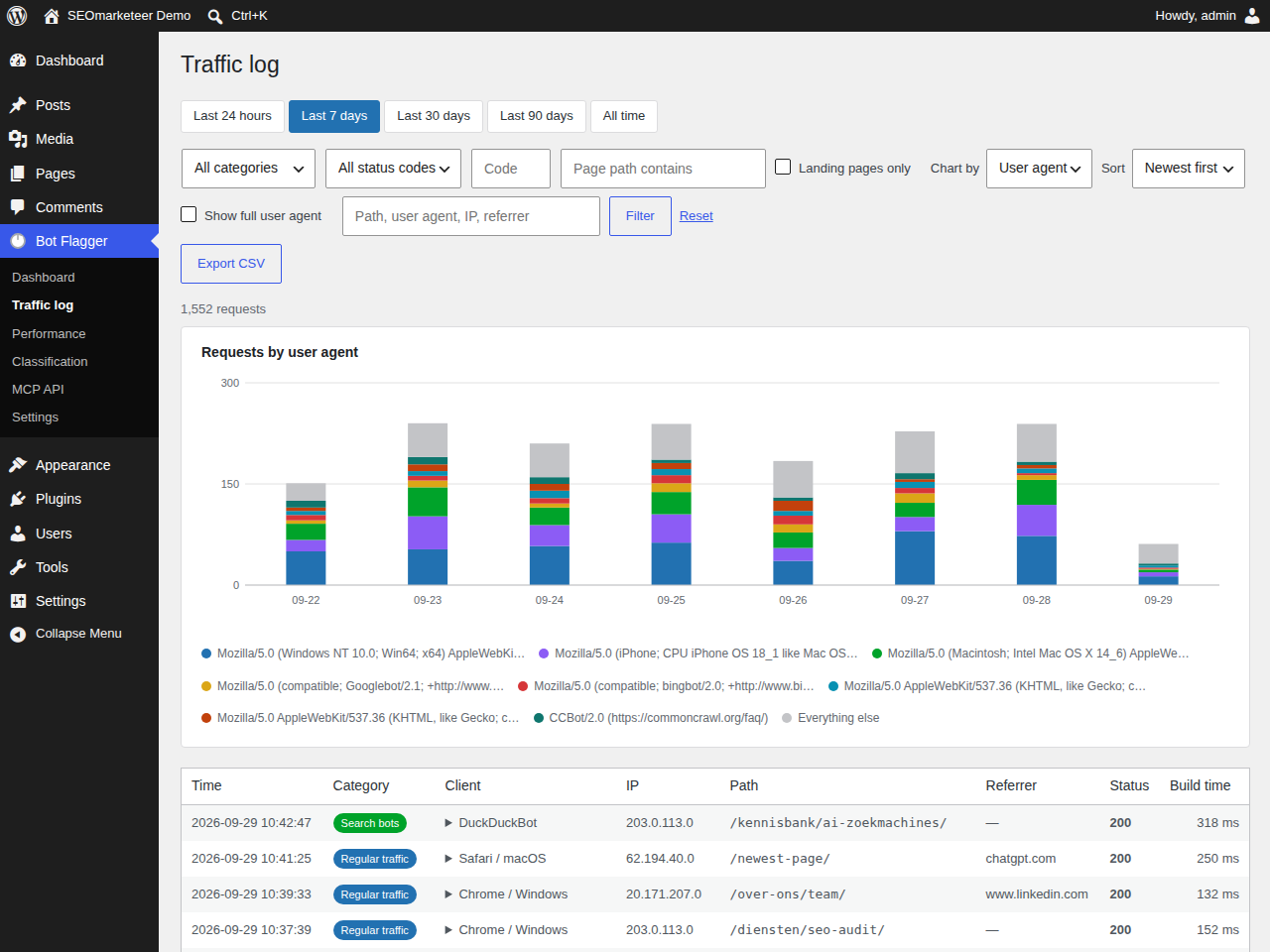Open the Ctrl+K search magnifier icon
The image size is (1270, 952).
[x=215, y=16]
